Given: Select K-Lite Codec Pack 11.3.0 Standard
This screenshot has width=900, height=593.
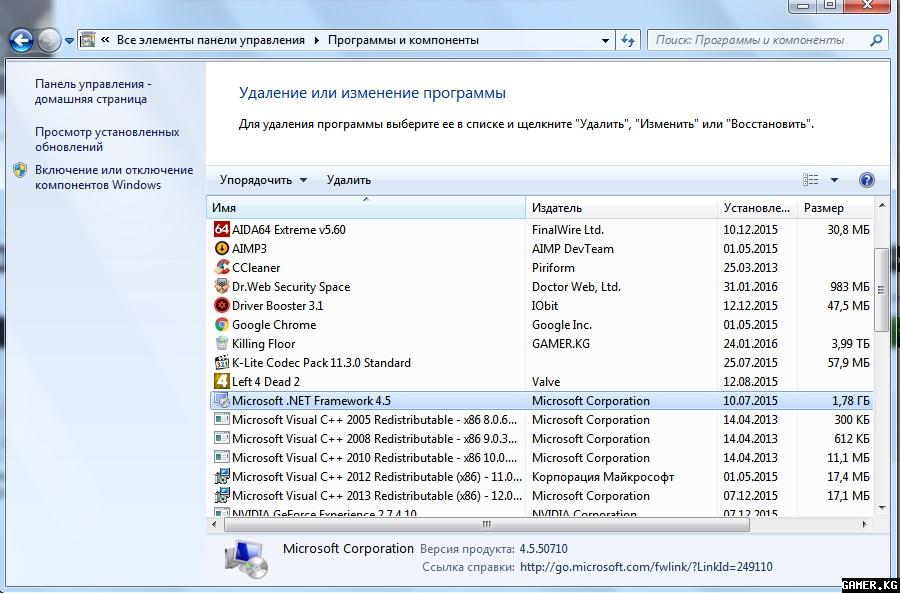Looking at the screenshot, I should click(x=321, y=362).
